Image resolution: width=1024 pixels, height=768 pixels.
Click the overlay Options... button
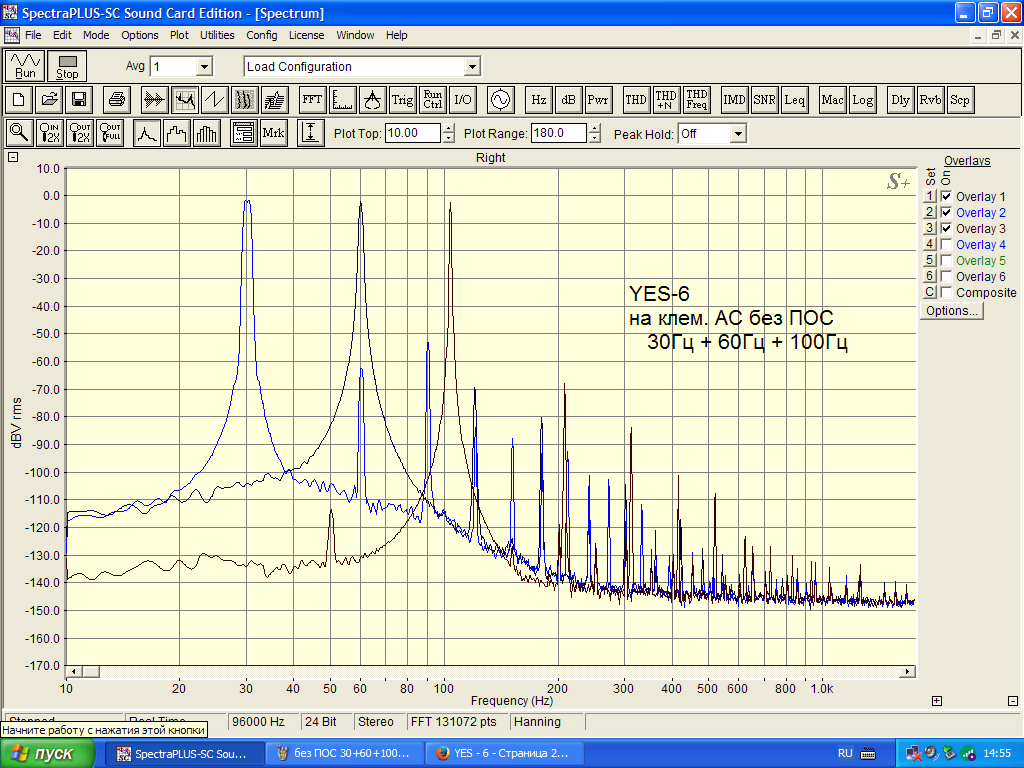[x=952, y=311]
